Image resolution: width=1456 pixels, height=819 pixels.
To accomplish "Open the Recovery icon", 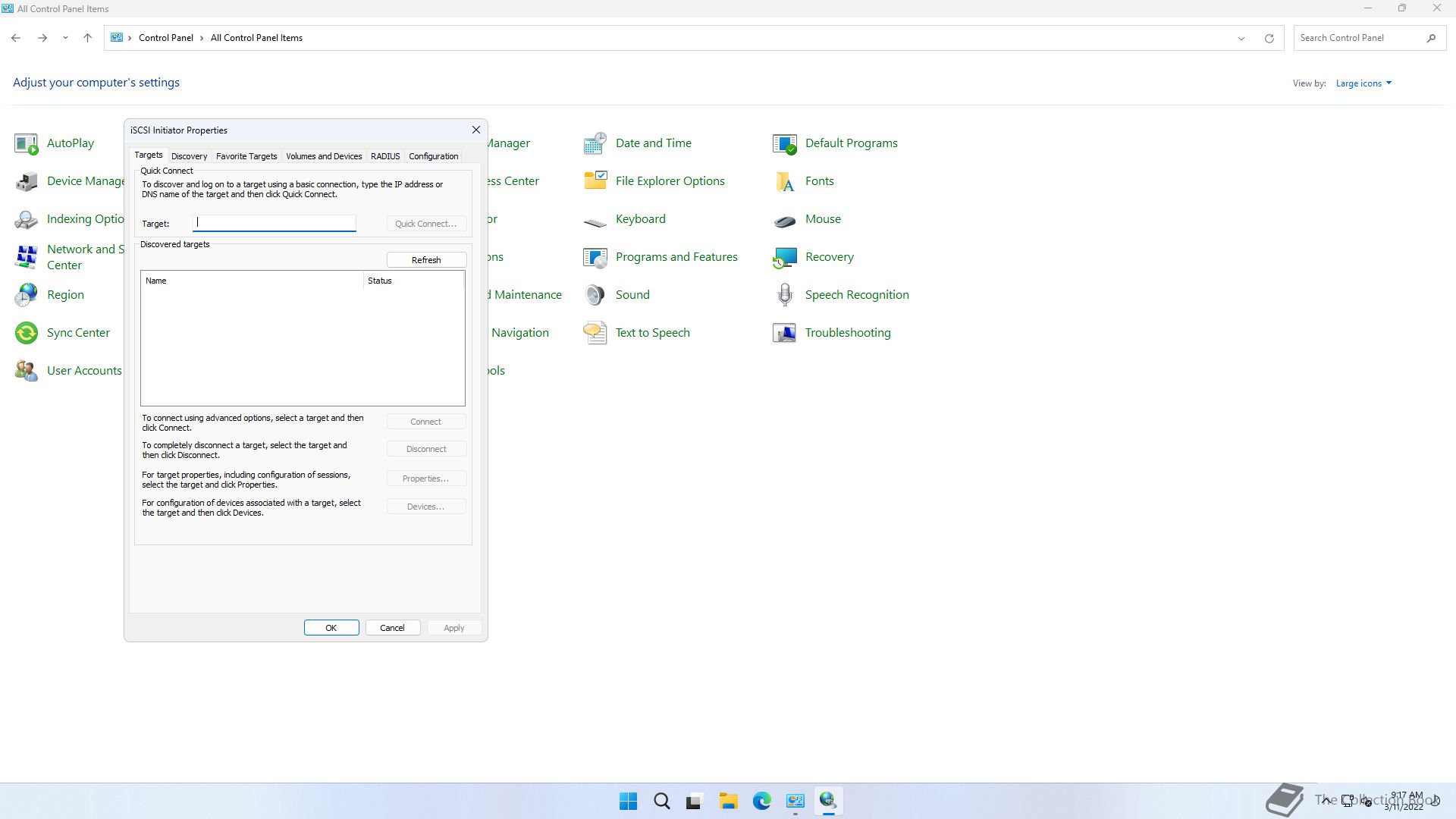I will (785, 257).
